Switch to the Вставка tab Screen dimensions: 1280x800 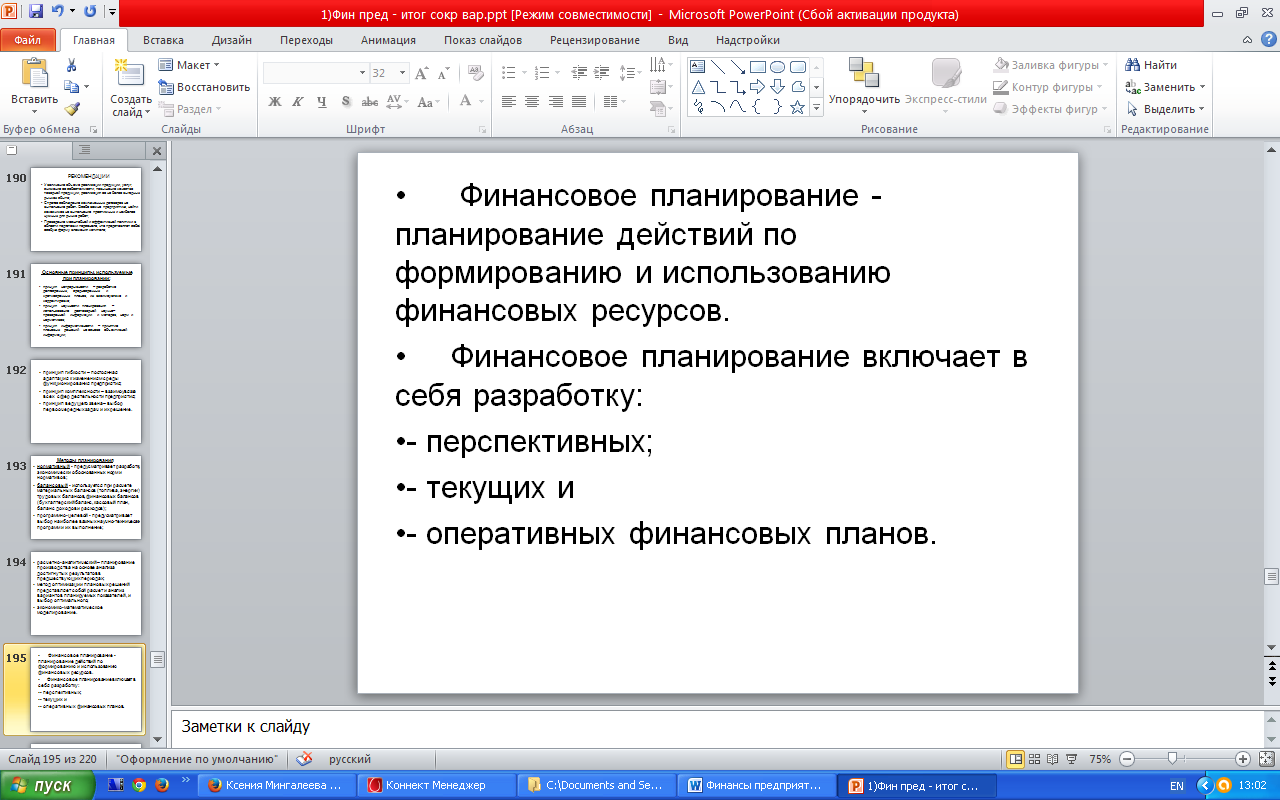click(163, 40)
